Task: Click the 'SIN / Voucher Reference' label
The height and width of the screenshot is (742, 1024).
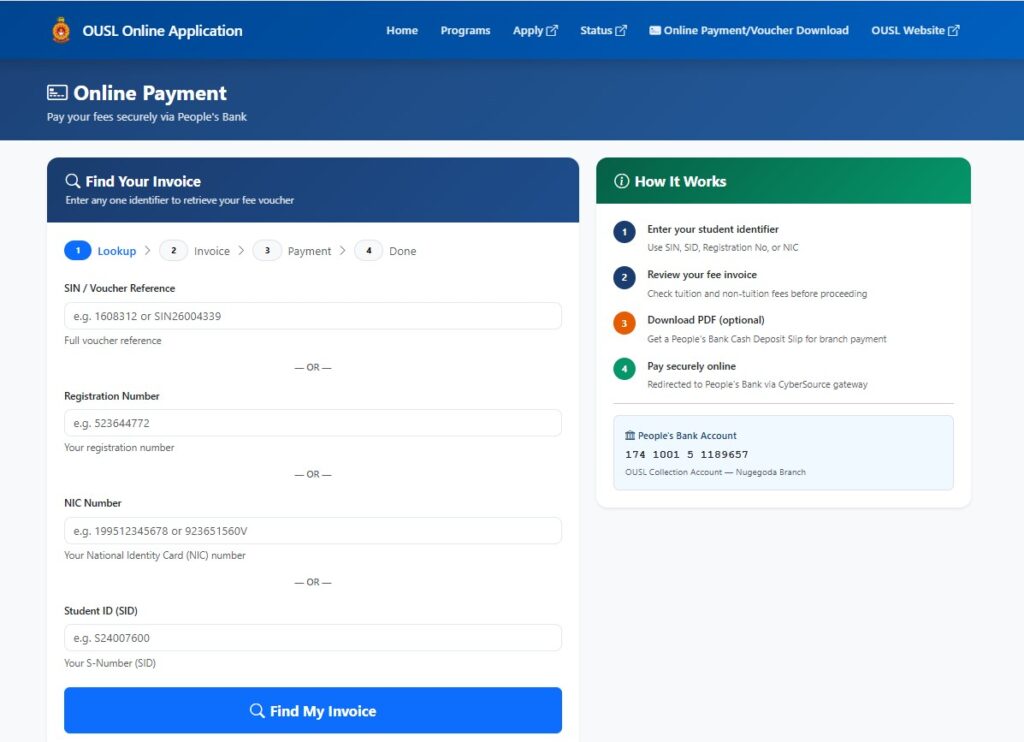Action: pos(120,288)
